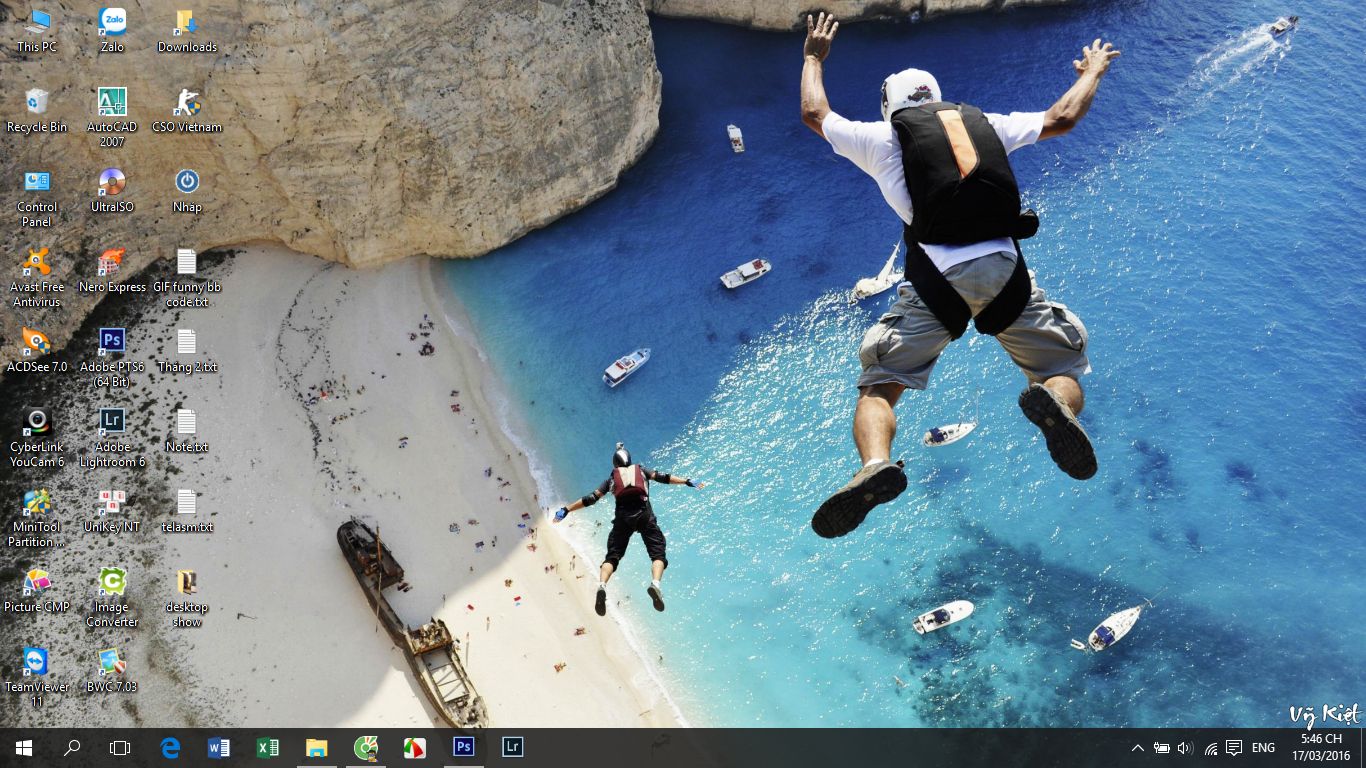Open Task View from taskbar
This screenshot has width=1366, height=768.
(x=120, y=747)
